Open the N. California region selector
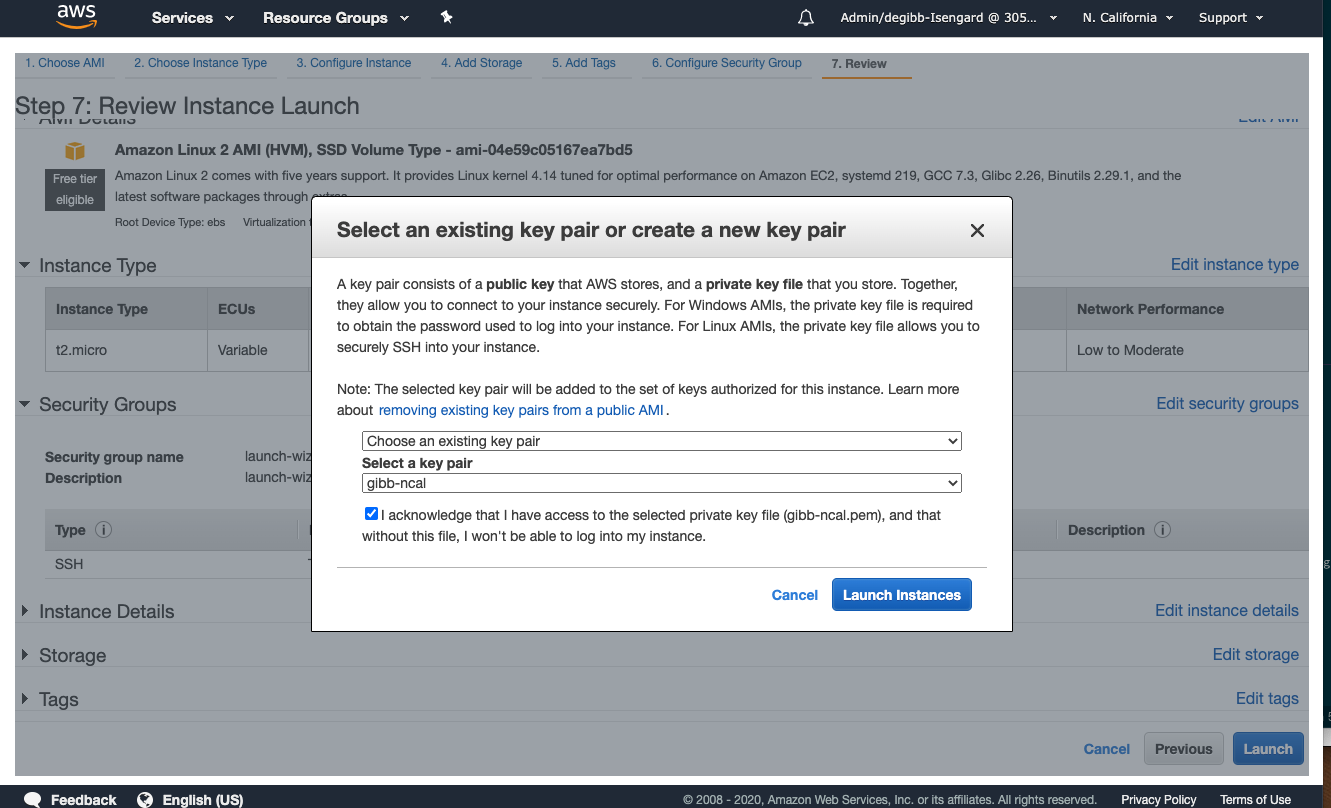Image resolution: width=1331 pixels, height=808 pixels. pyautogui.click(x=1127, y=17)
